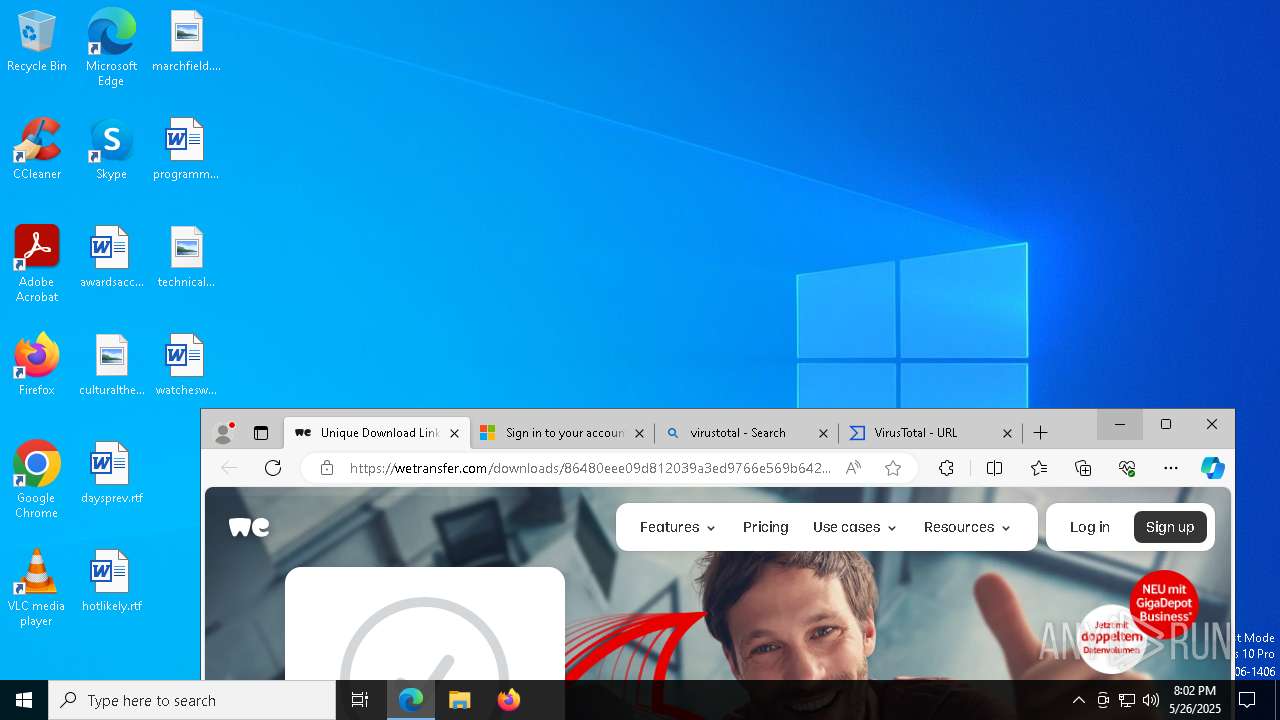Open the Edge profile icon
The height and width of the screenshot is (720, 1280).
(224, 433)
